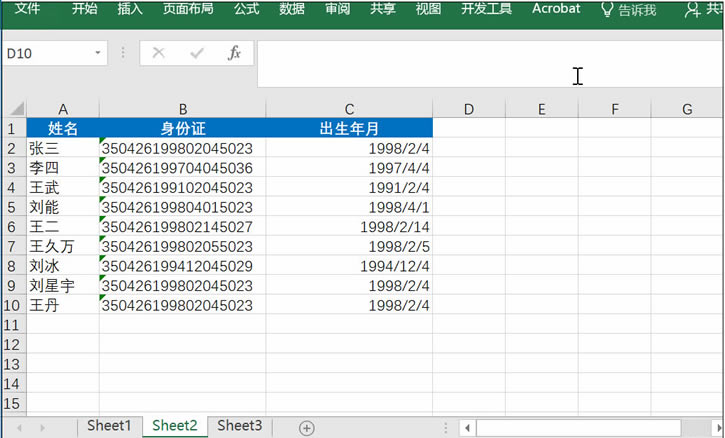The width and height of the screenshot is (725, 438).
Task: Switch to the 开发工具 ribbon tab
Action: coord(486,9)
